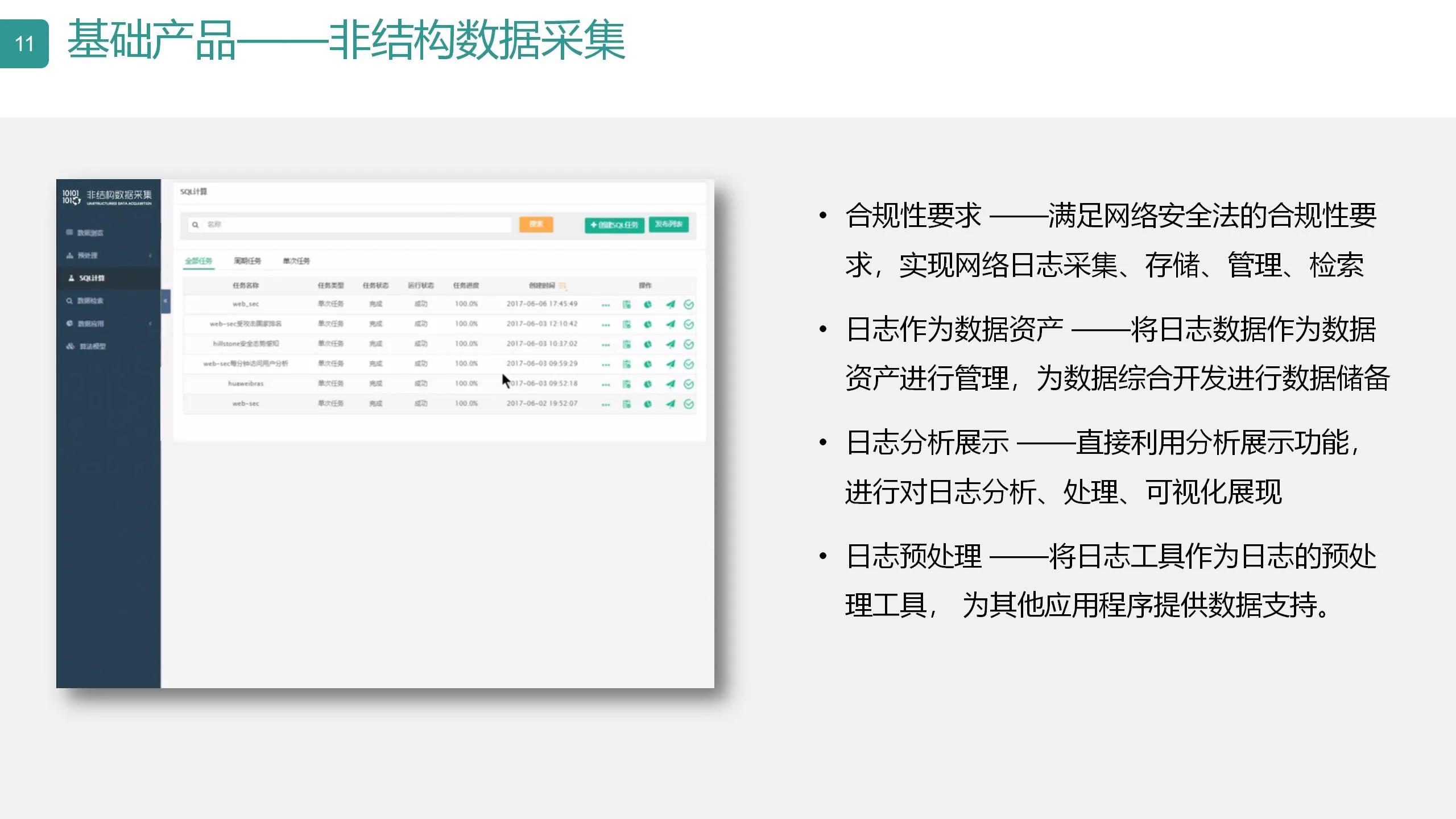Viewport: 1456px width, 819px height.
Task: Click the ellipsis more-actions icon on web_sec row
Action: (605, 304)
